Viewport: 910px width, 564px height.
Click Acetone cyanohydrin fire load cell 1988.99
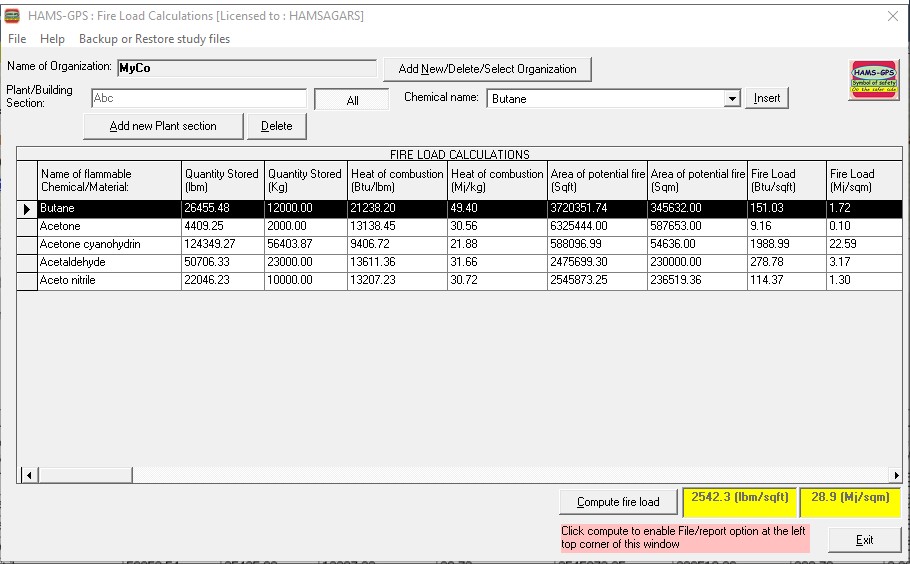coord(787,244)
